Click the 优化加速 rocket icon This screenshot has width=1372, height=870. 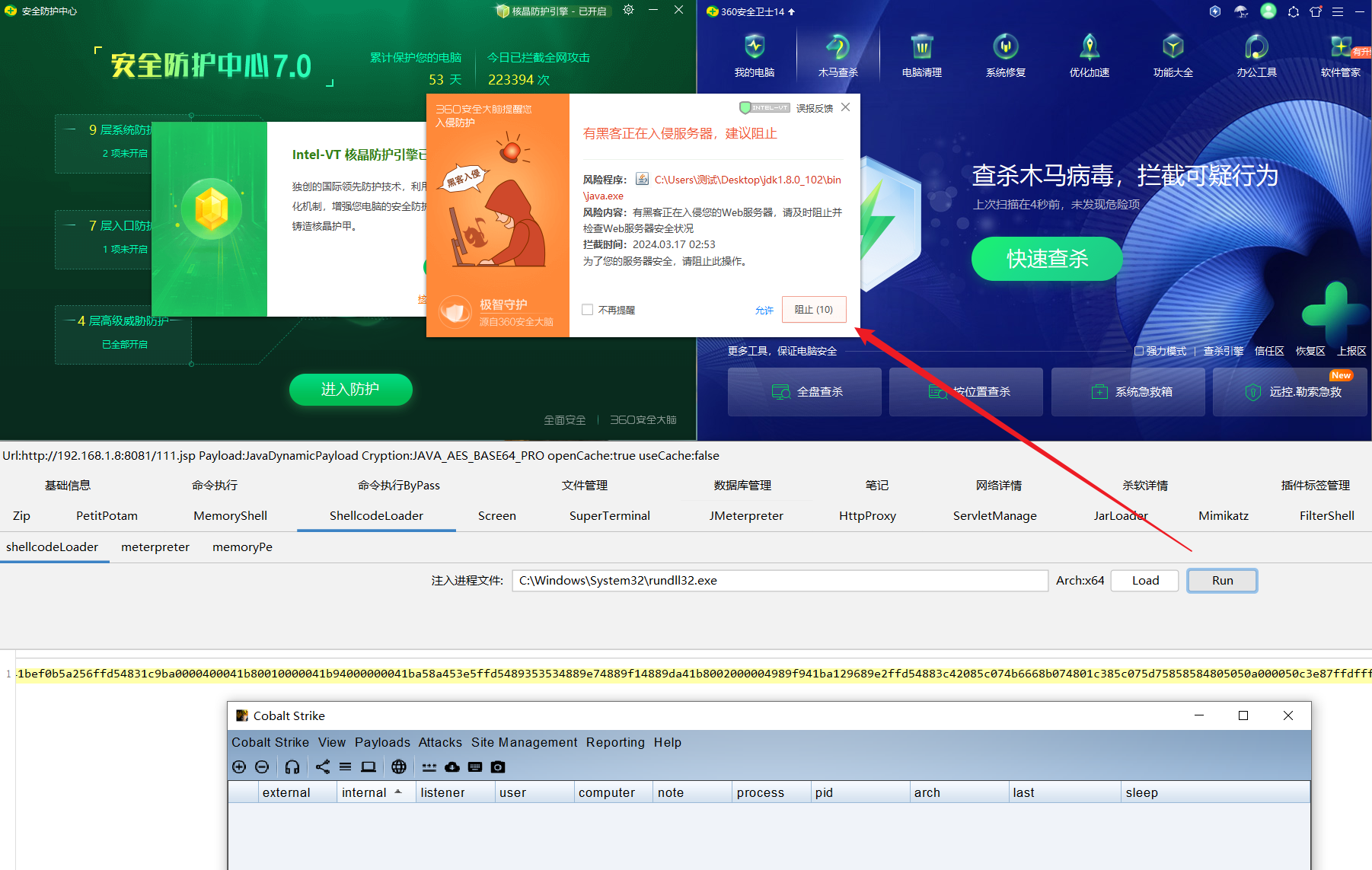pyautogui.click(x=1089, y=47)
